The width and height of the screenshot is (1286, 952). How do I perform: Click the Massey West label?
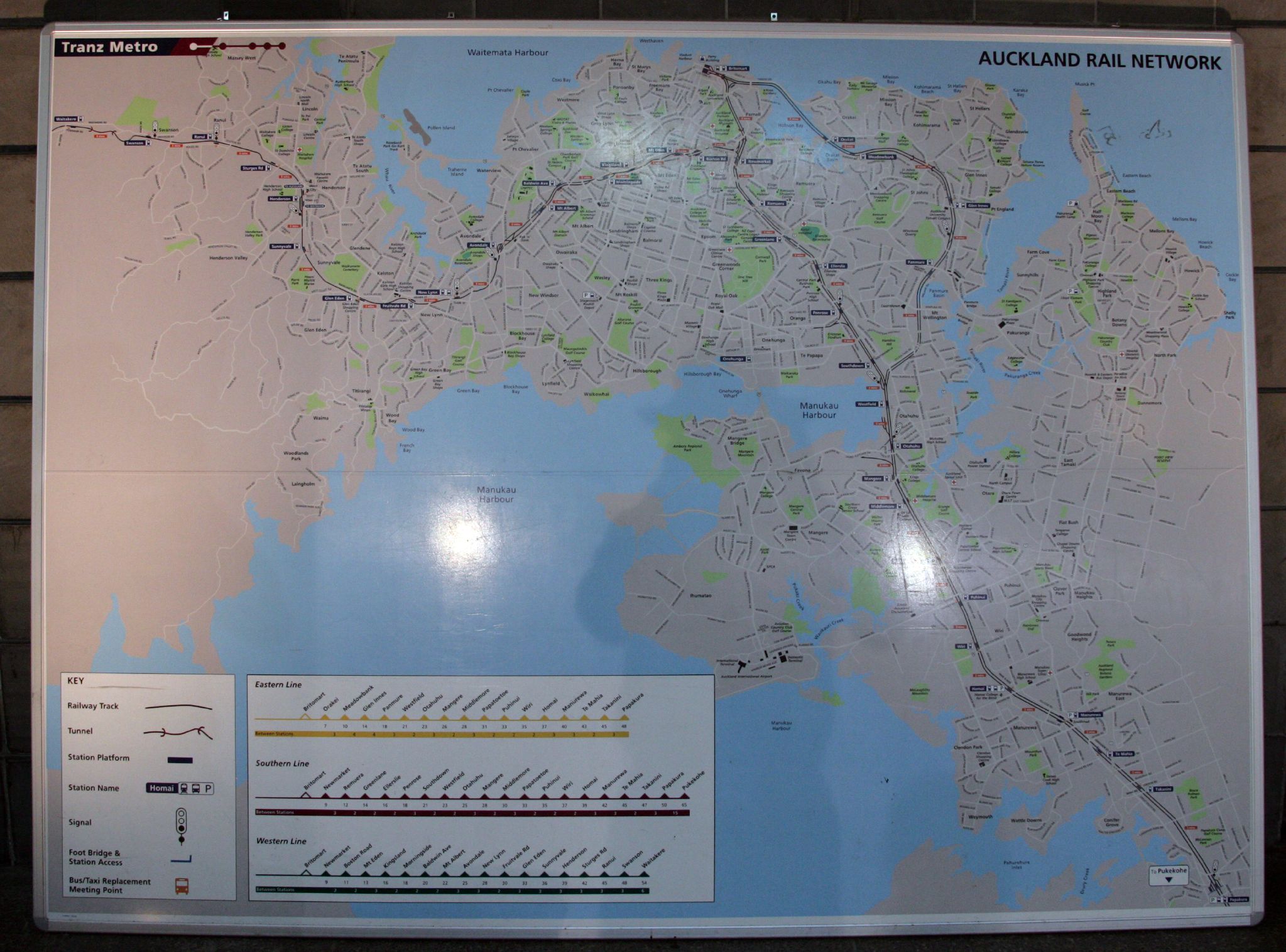point(241,58)
